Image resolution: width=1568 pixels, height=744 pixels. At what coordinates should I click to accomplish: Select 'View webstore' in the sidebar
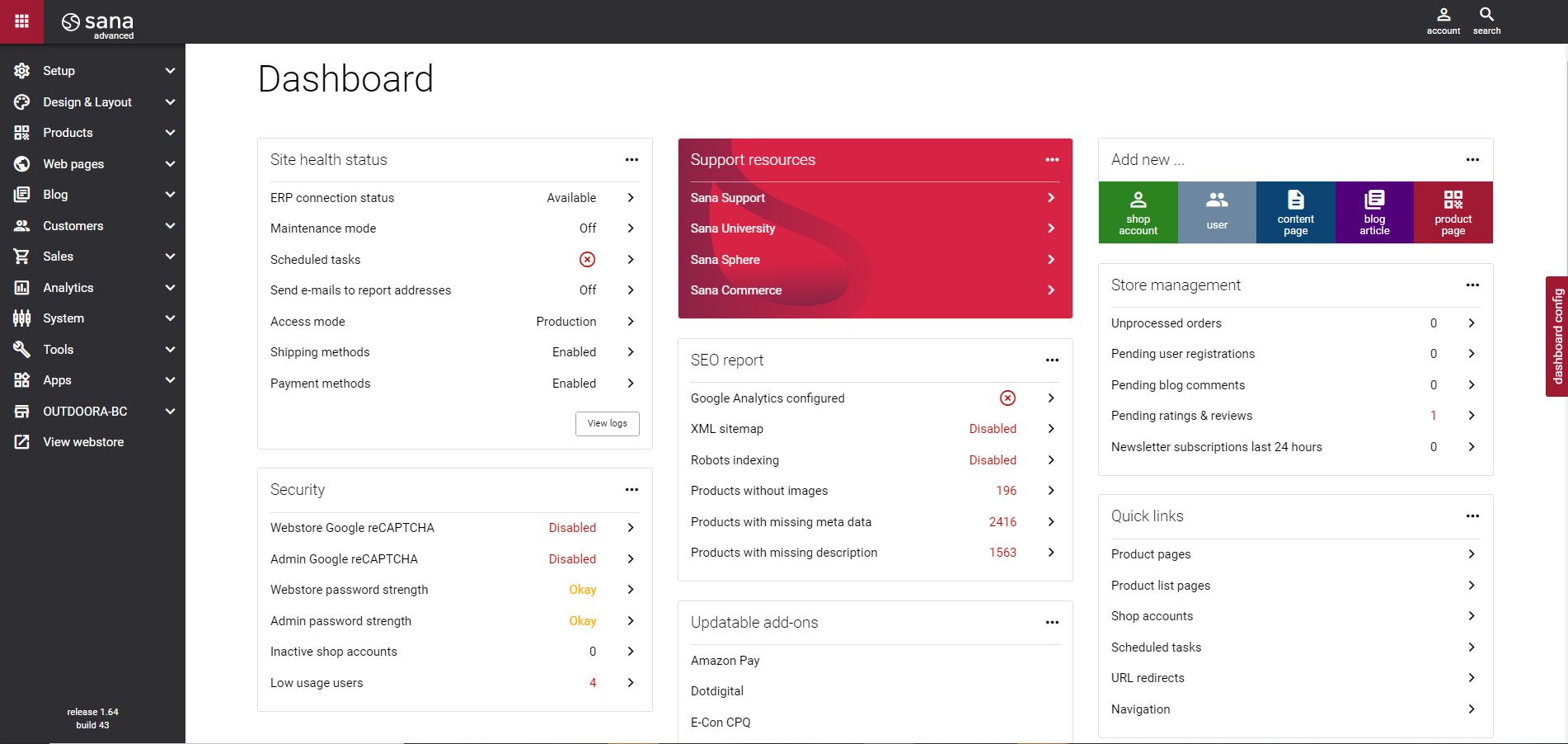(82, 441)
